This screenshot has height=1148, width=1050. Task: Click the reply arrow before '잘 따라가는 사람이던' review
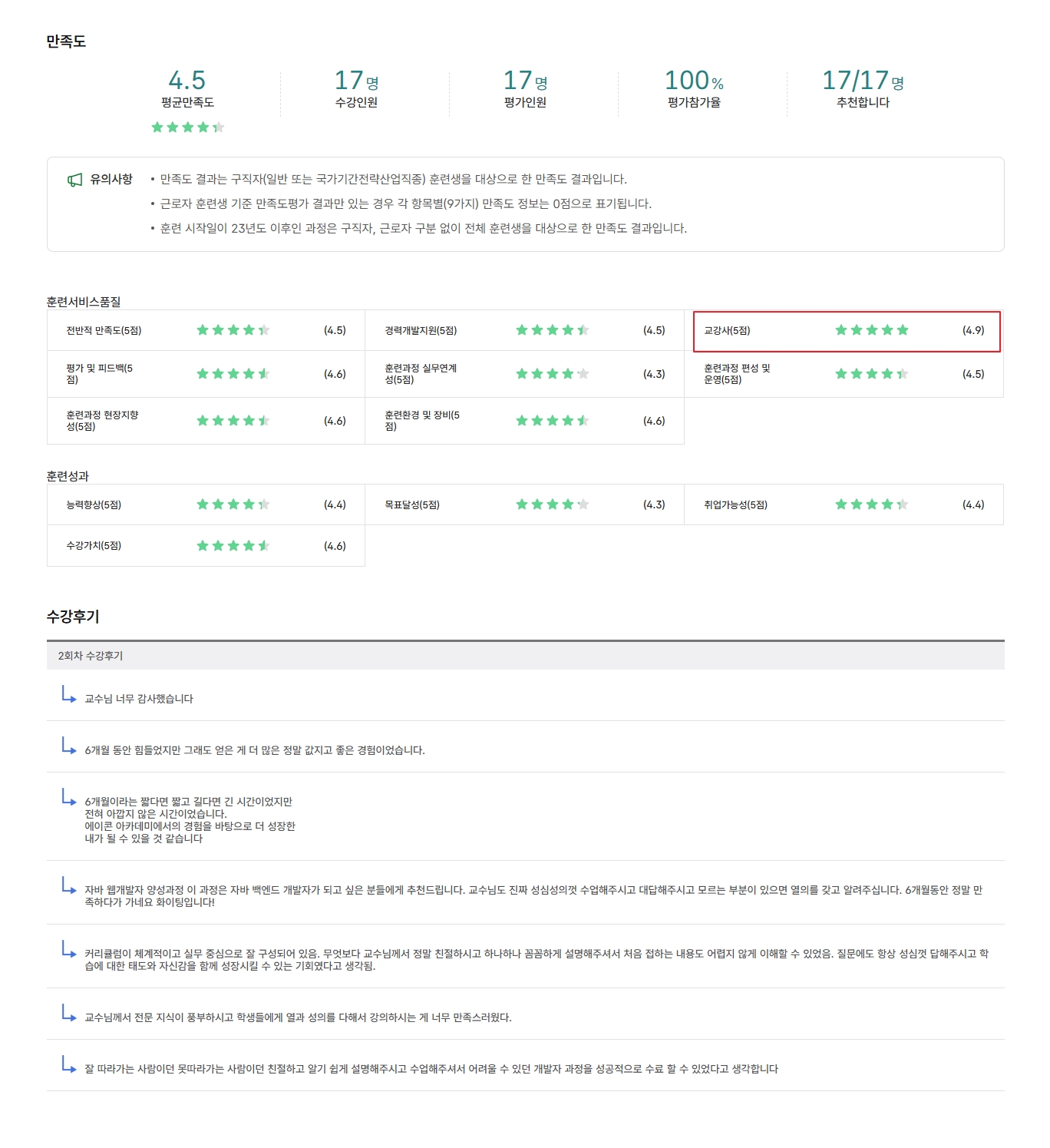tap(69, 1064)
